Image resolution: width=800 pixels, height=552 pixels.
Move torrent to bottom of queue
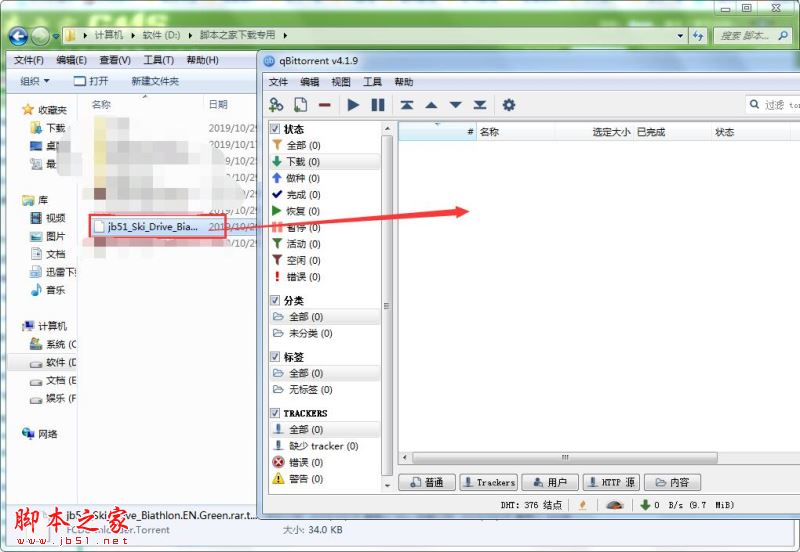480,105
